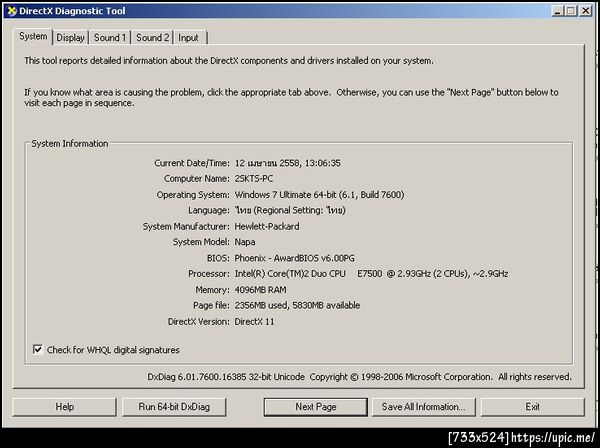
Task: Click the page file 2356MB used value
Action: pyautogui.click(x=297, y=306)
